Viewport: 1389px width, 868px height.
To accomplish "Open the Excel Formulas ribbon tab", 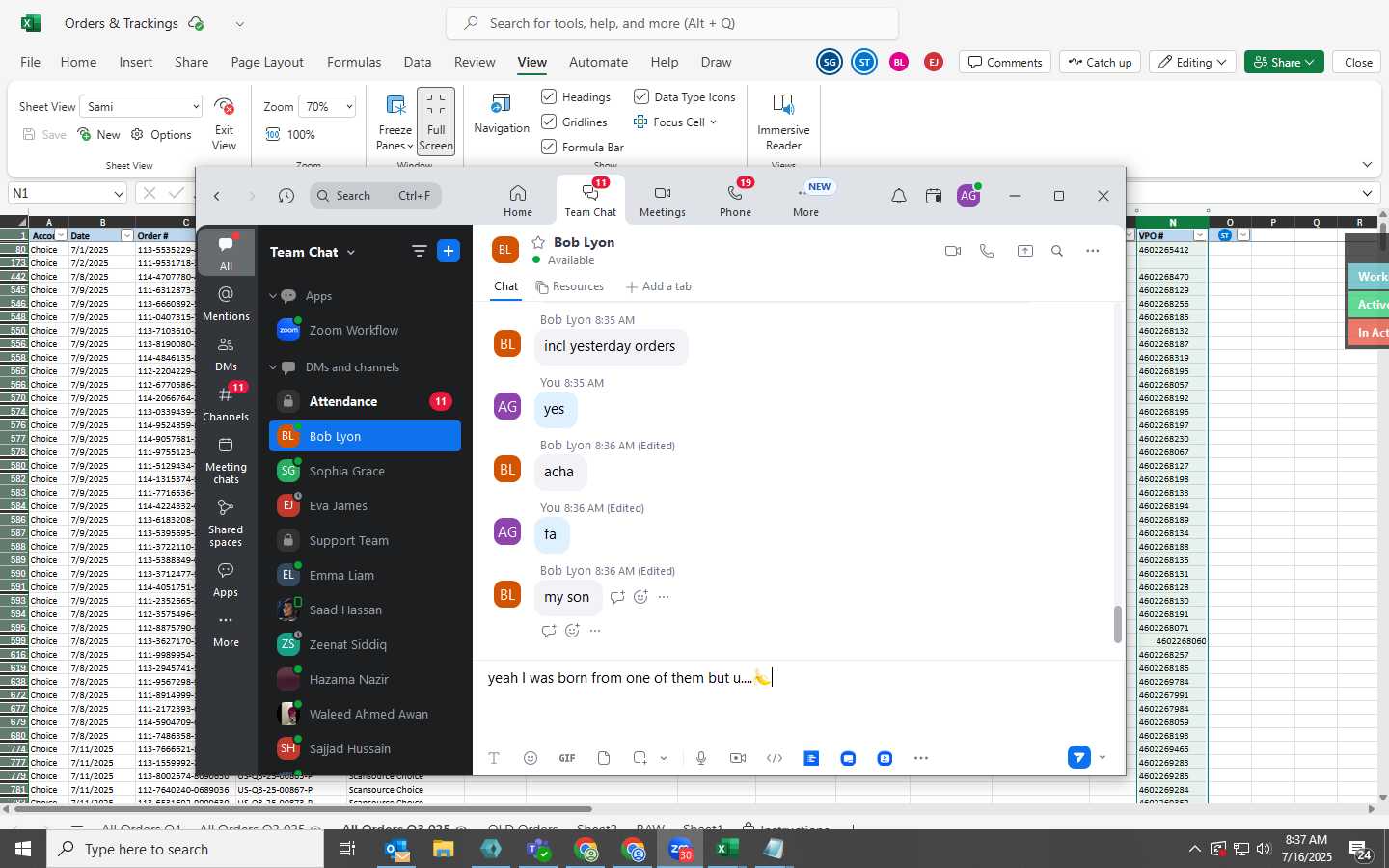I will pos(354,62).
